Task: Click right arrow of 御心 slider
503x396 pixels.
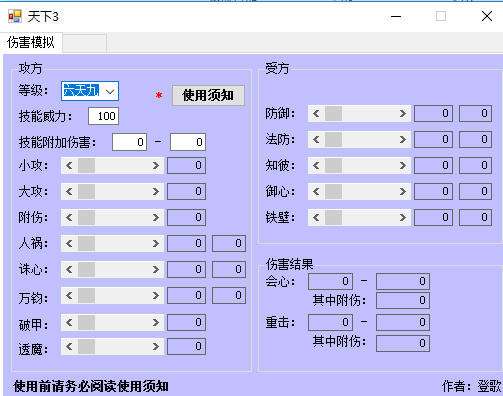Action: [x=403, y=192]
